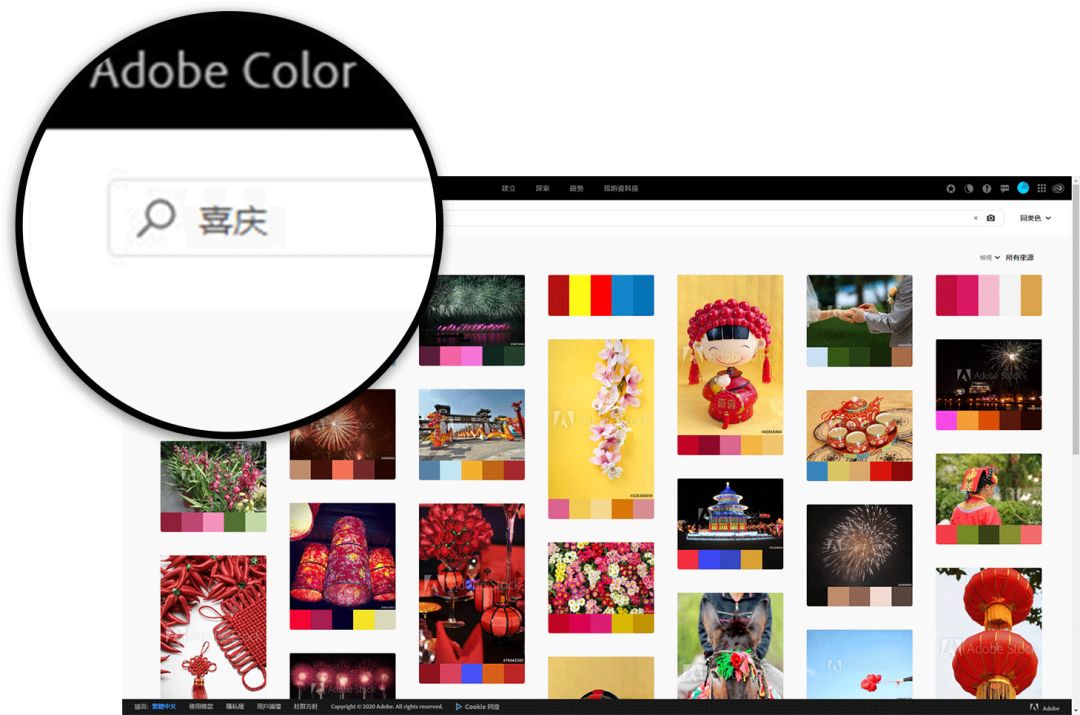Image resolution: width=1080 pixels, height=715 pixels.
Task: Toggle the dark mode half-circle icon
Action: click(x=969, y=188)
